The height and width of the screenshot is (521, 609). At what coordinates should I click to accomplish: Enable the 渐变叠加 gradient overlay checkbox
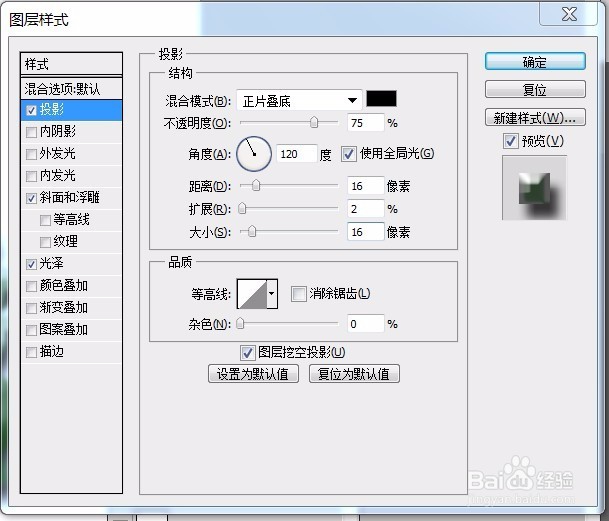pyautogui.click(x=31, y=308)
